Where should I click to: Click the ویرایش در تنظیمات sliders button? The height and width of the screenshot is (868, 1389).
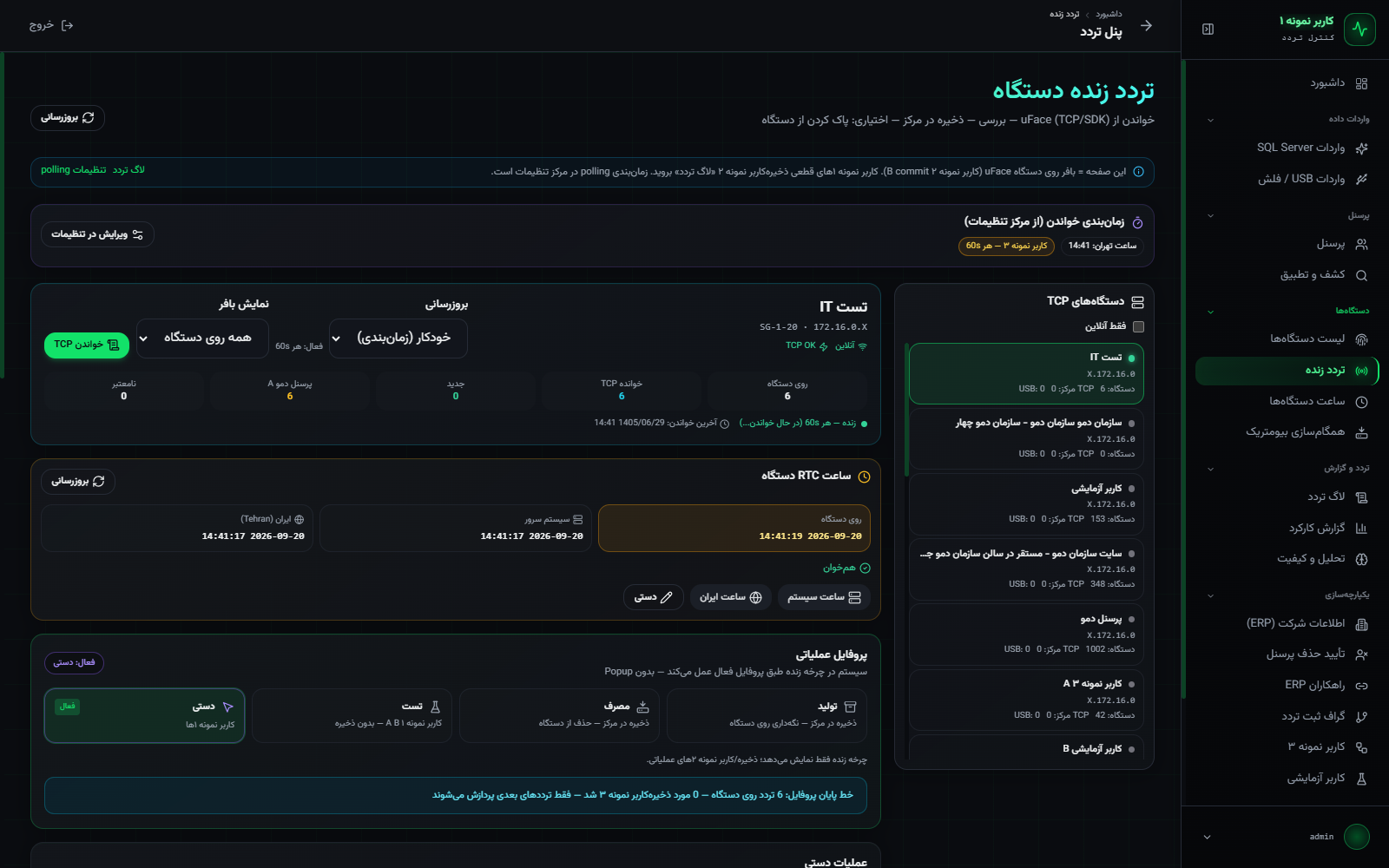[x=97, y=234]
